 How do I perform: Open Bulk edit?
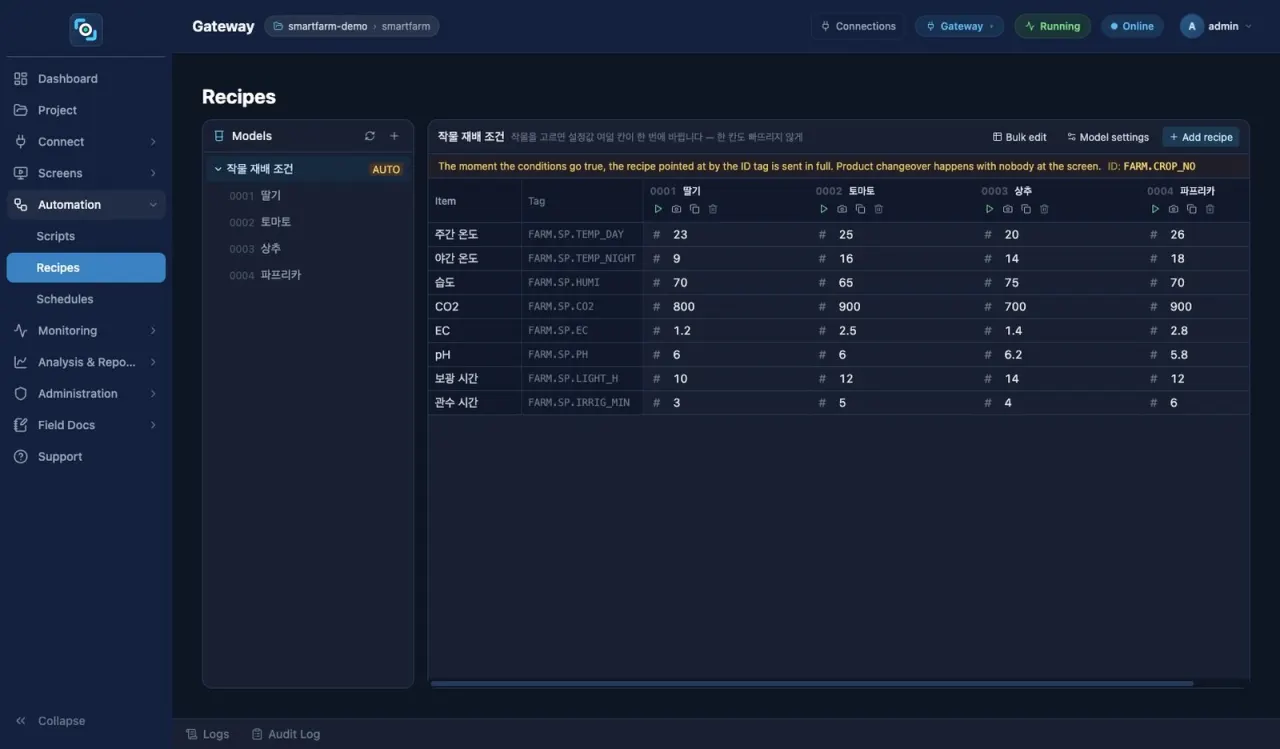tap(1019, 137)
